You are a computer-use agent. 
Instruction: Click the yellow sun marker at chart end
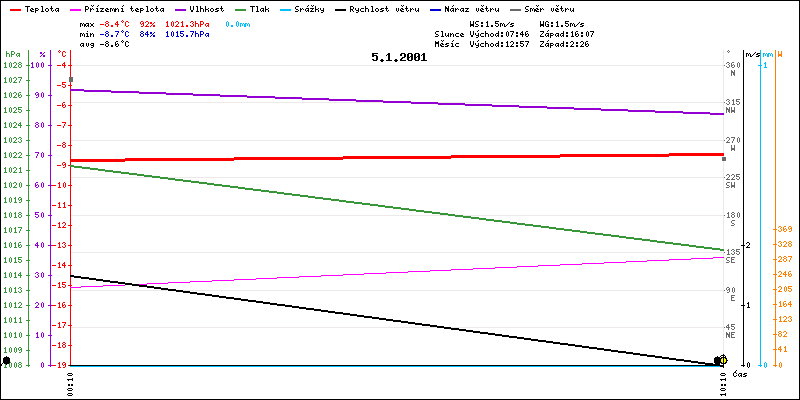(x=723, y=360)
